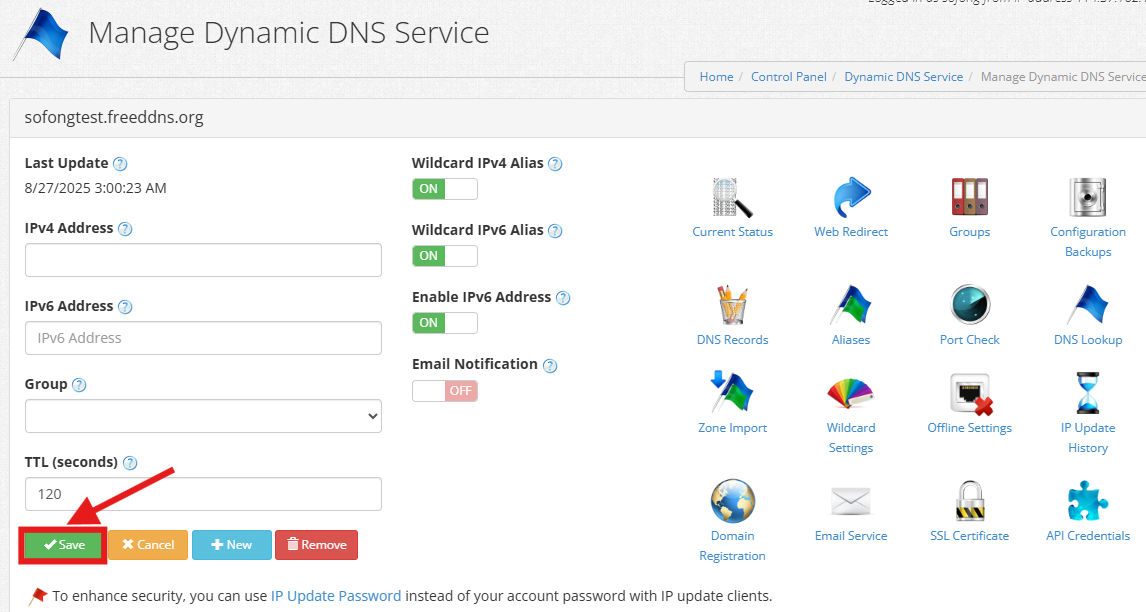Click the Zone Import icon
The image size is (1146, 612).
(x=732, y=393)
